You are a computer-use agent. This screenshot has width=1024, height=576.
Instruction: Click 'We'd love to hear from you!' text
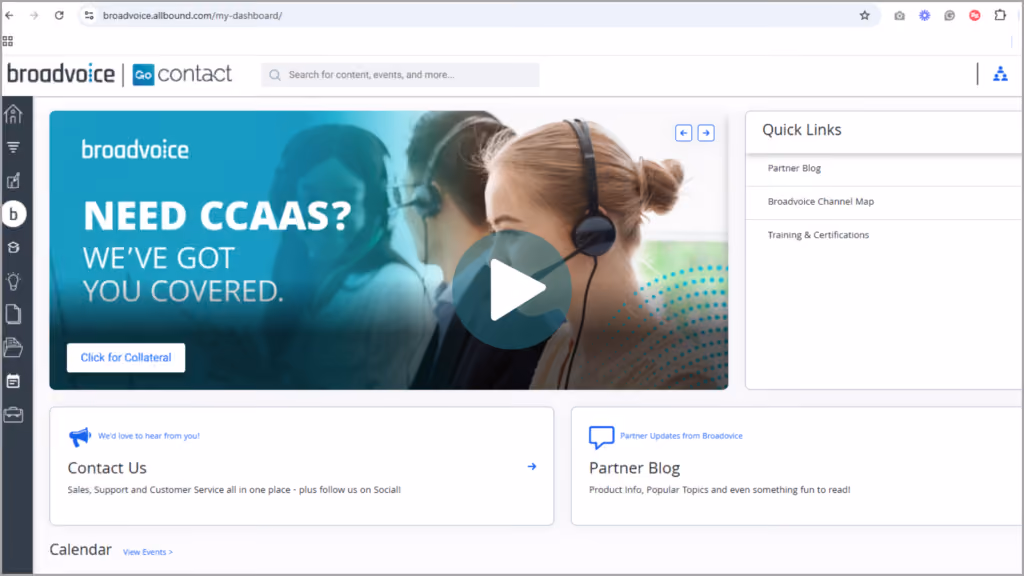tap(149, 436)
